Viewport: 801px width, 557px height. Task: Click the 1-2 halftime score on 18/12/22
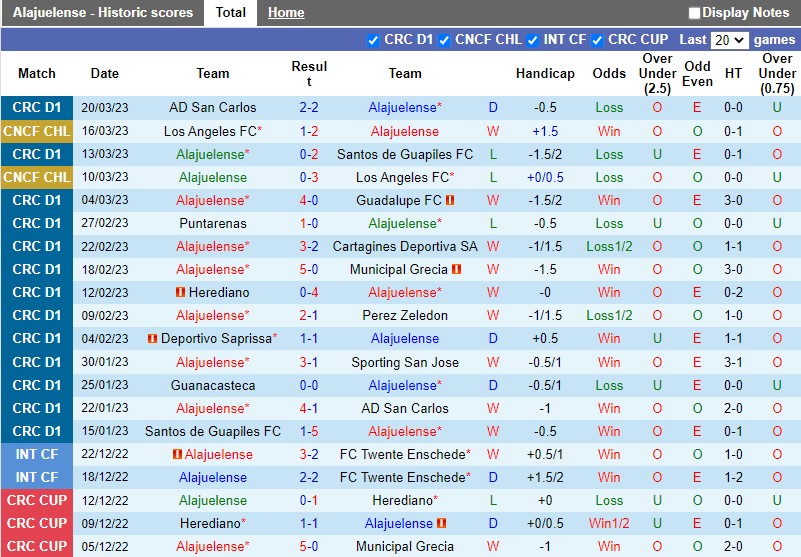point(733,477)
